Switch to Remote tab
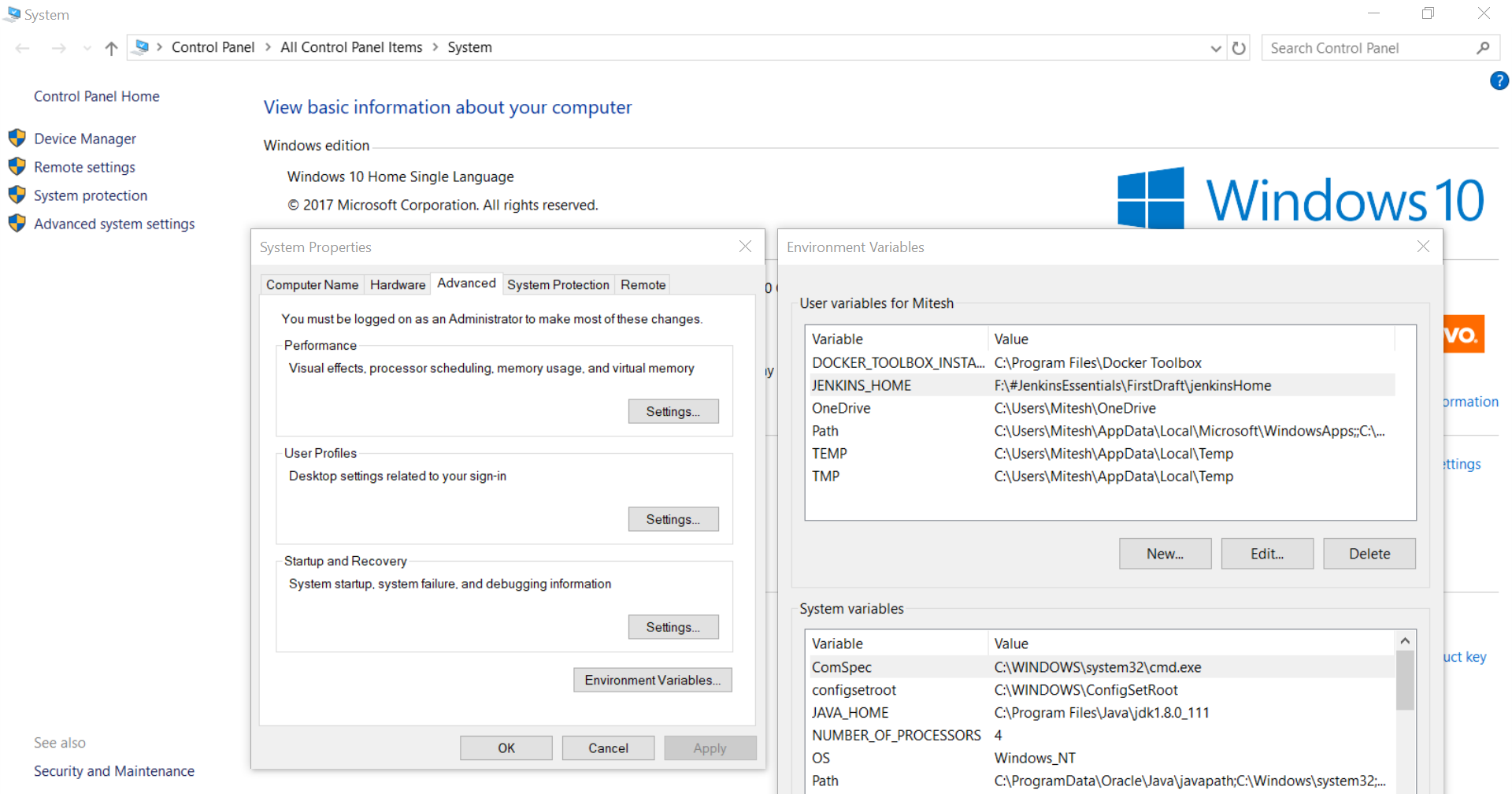 tap(643, 284)
